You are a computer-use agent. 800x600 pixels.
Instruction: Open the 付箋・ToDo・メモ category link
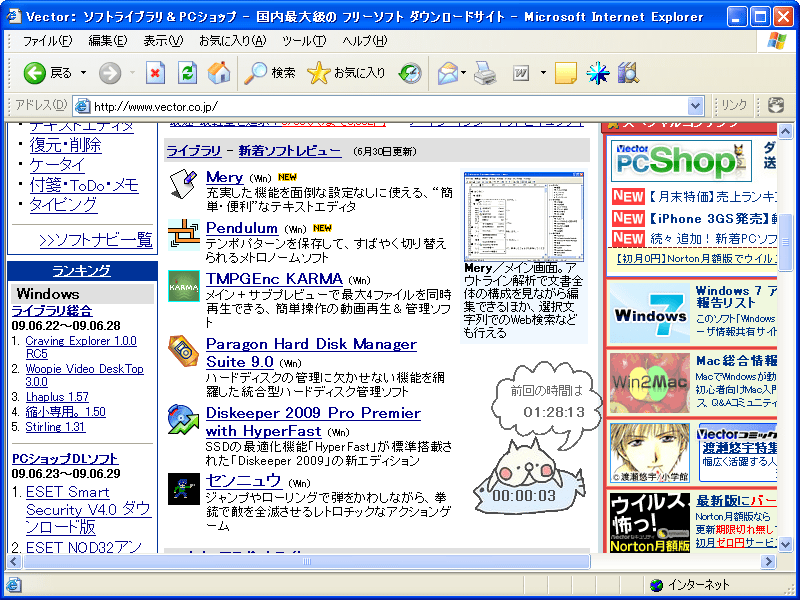(84, 185)
